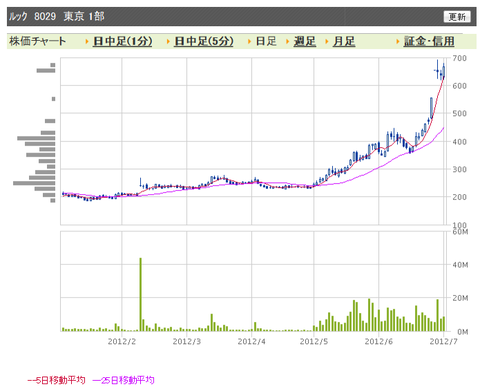Click the 2012/7 date axis label
This screenshot has height=389, width=480.
443,341
